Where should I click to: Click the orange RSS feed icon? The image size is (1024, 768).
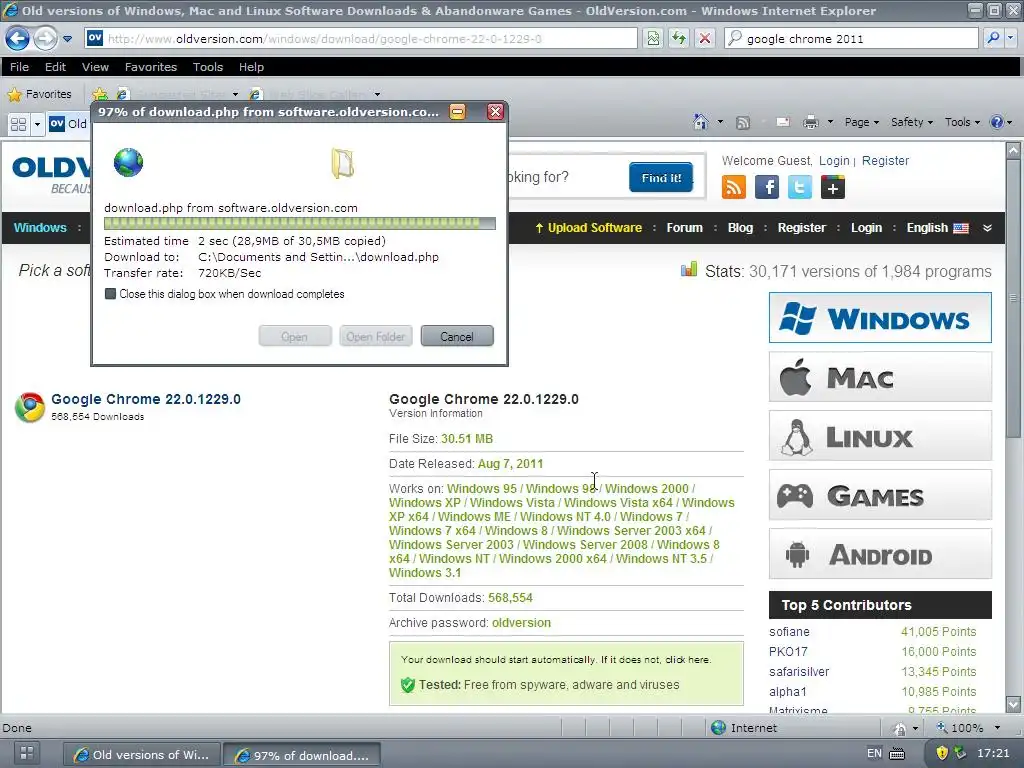tap(733, 187)
